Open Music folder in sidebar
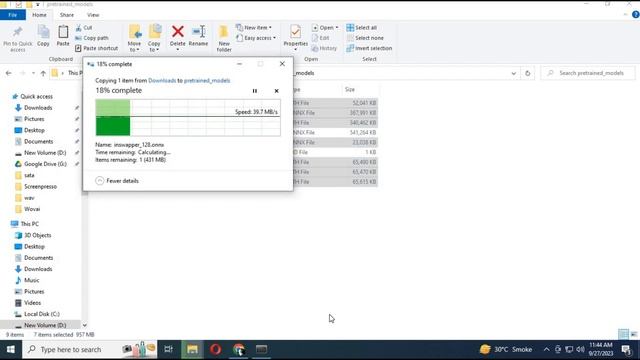The height and width of the screenshot is (360, 640). tap(31, 280)
